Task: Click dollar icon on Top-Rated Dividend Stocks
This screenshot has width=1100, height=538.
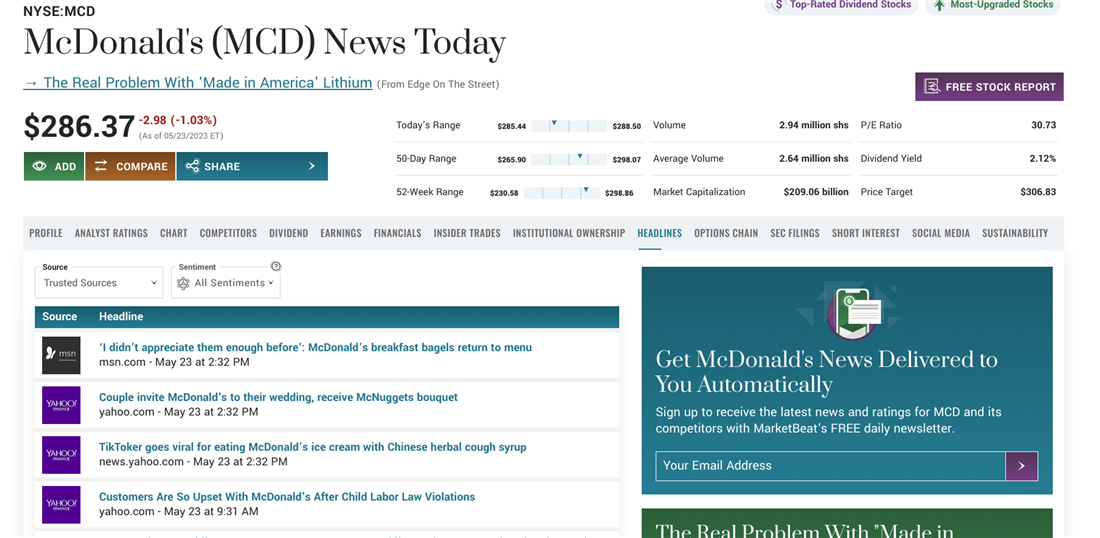Action: (x=778, y=5)
